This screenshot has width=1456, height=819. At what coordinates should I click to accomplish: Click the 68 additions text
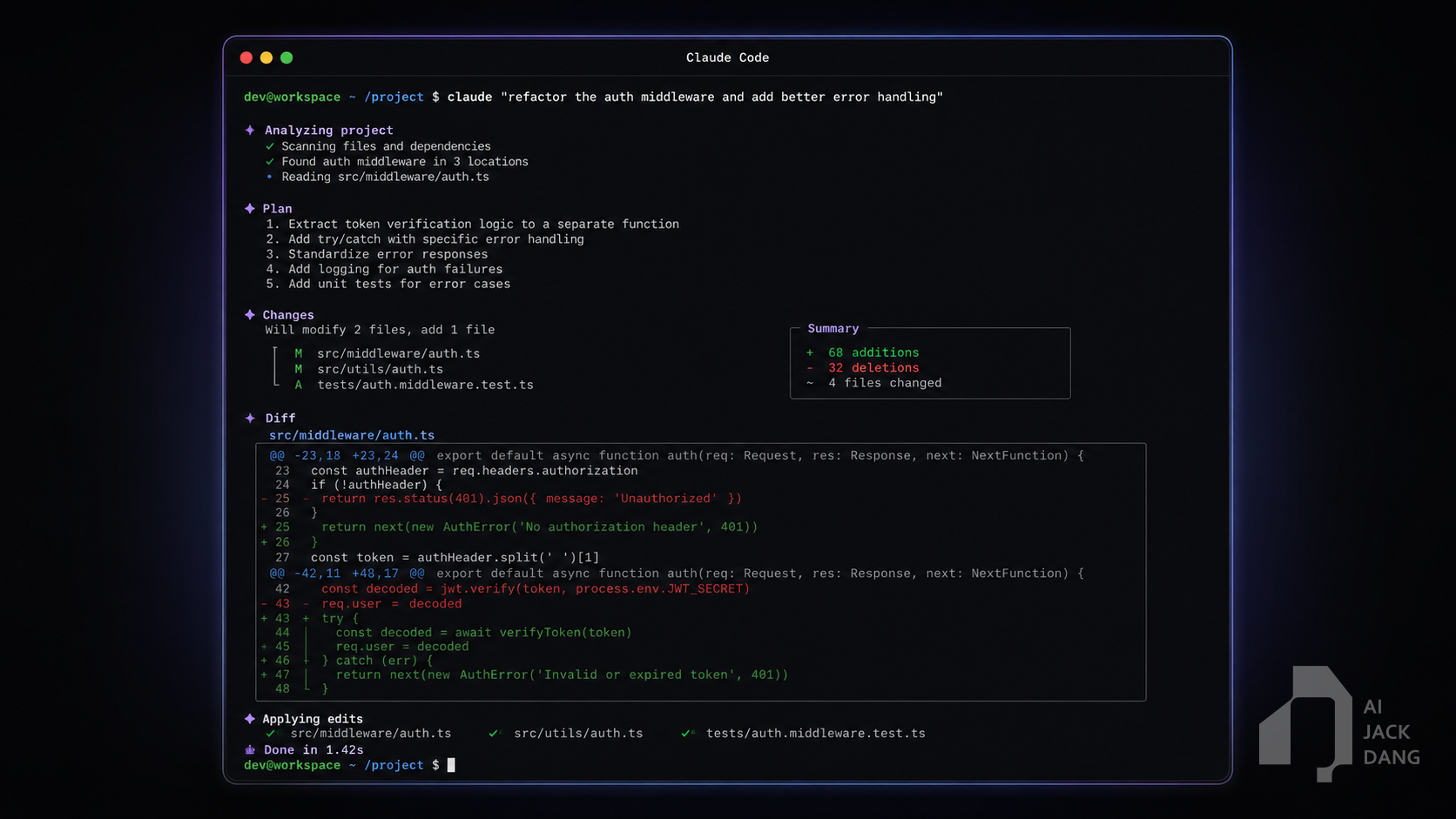coord(873,352)
